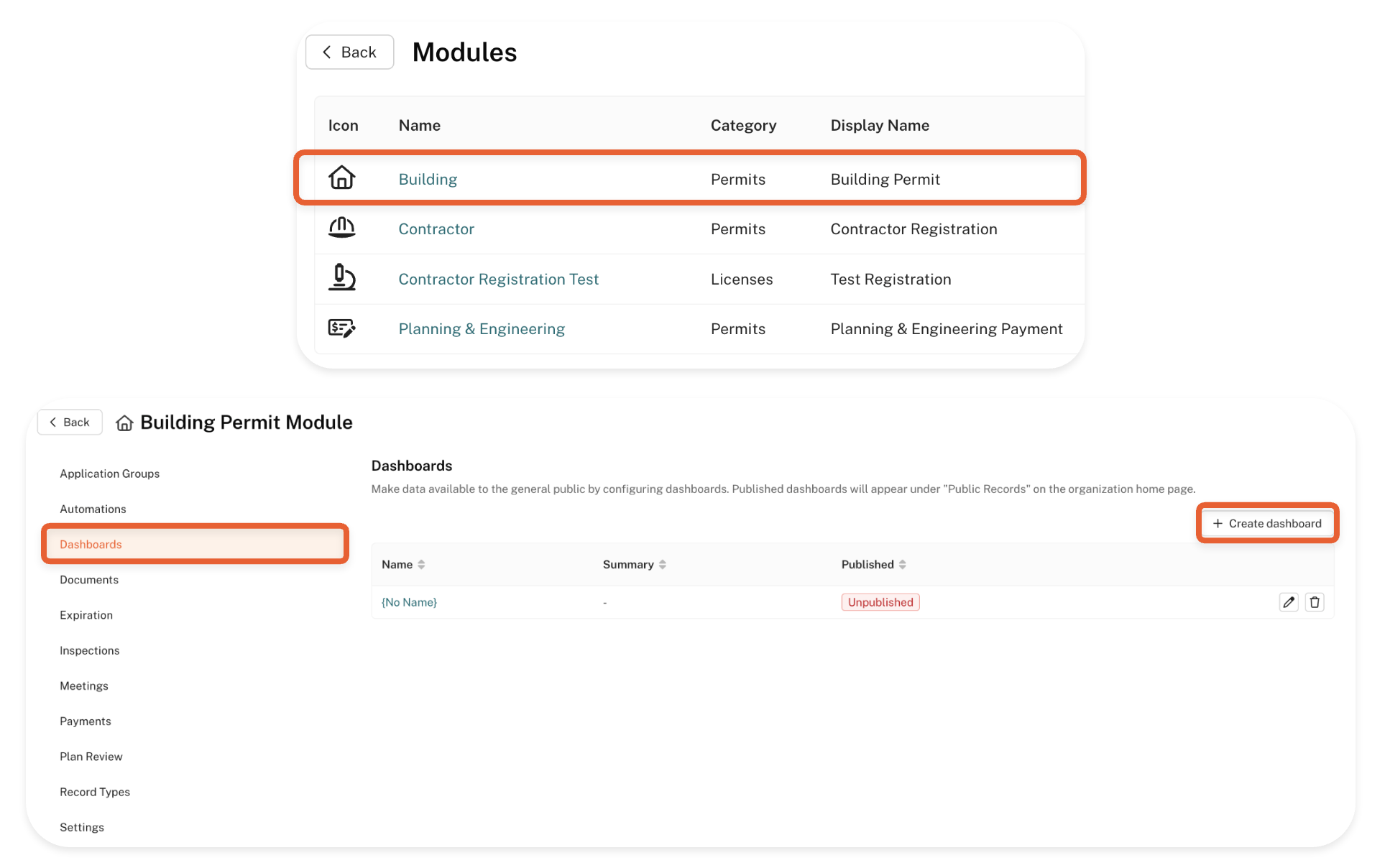Click the Contractor hard hat icon
The image size is (1390, 868).
pyautogui.click(x=341, y=228)
